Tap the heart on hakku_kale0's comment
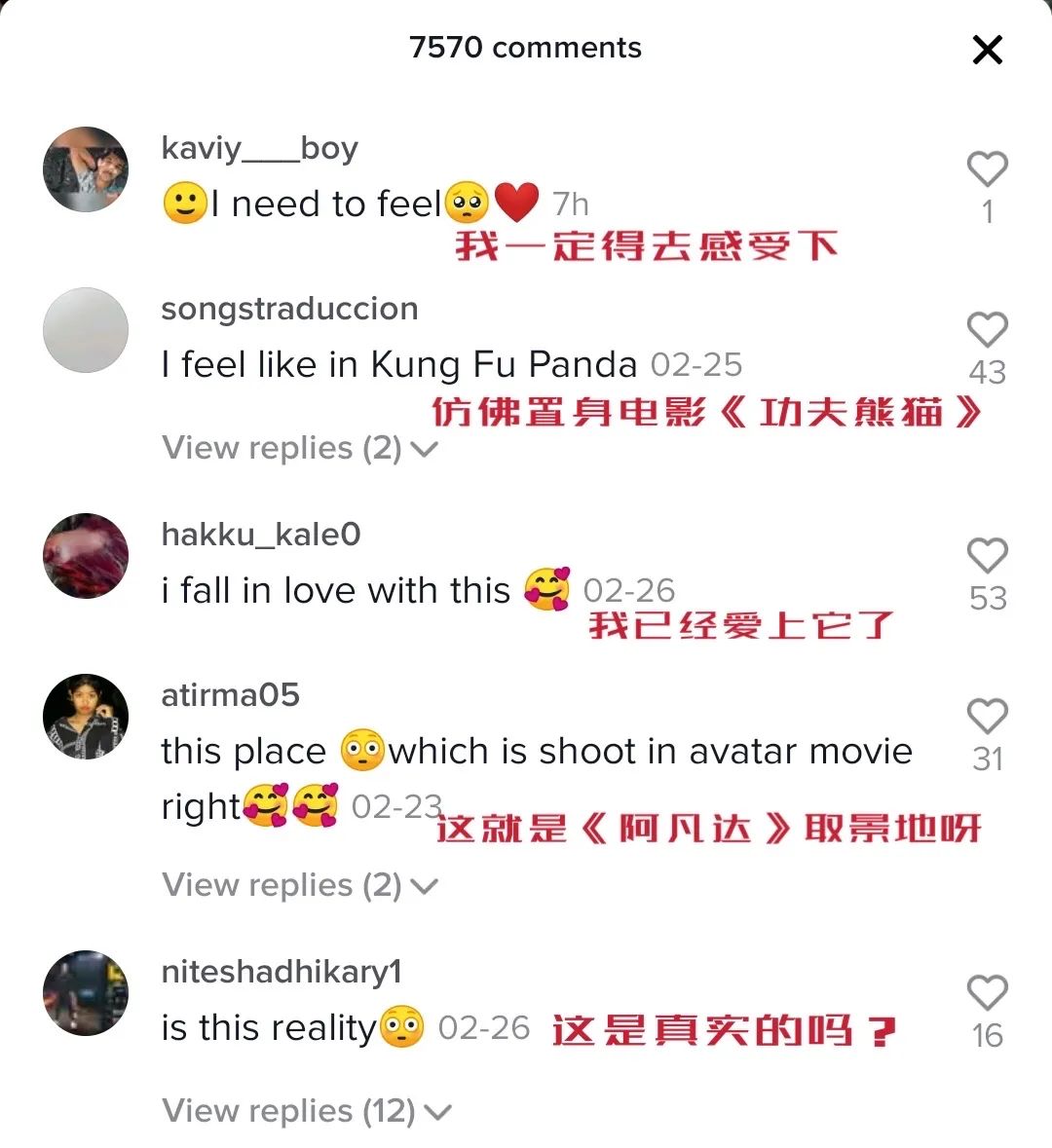The width and height of the screenshot is (1052, 1148). coord(988,555)
